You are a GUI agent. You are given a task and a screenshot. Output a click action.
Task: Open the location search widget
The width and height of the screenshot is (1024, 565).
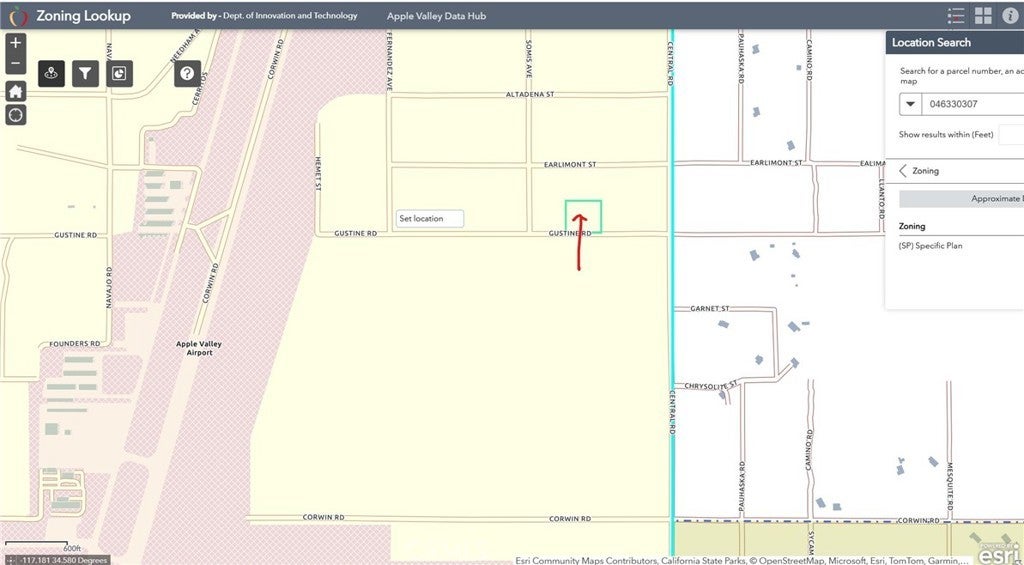(52, 73)
